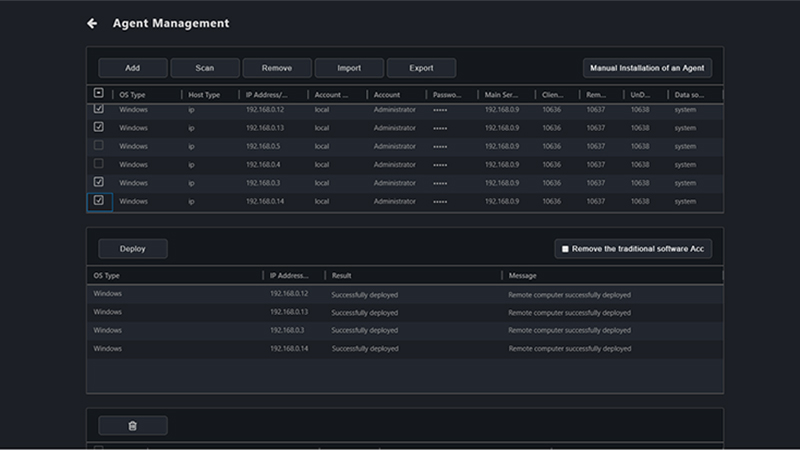Screen dimensions: 800x450
Task: Toggle the select-all checkbox in table header
Action: pyautogui.click(x=98, y=94)
